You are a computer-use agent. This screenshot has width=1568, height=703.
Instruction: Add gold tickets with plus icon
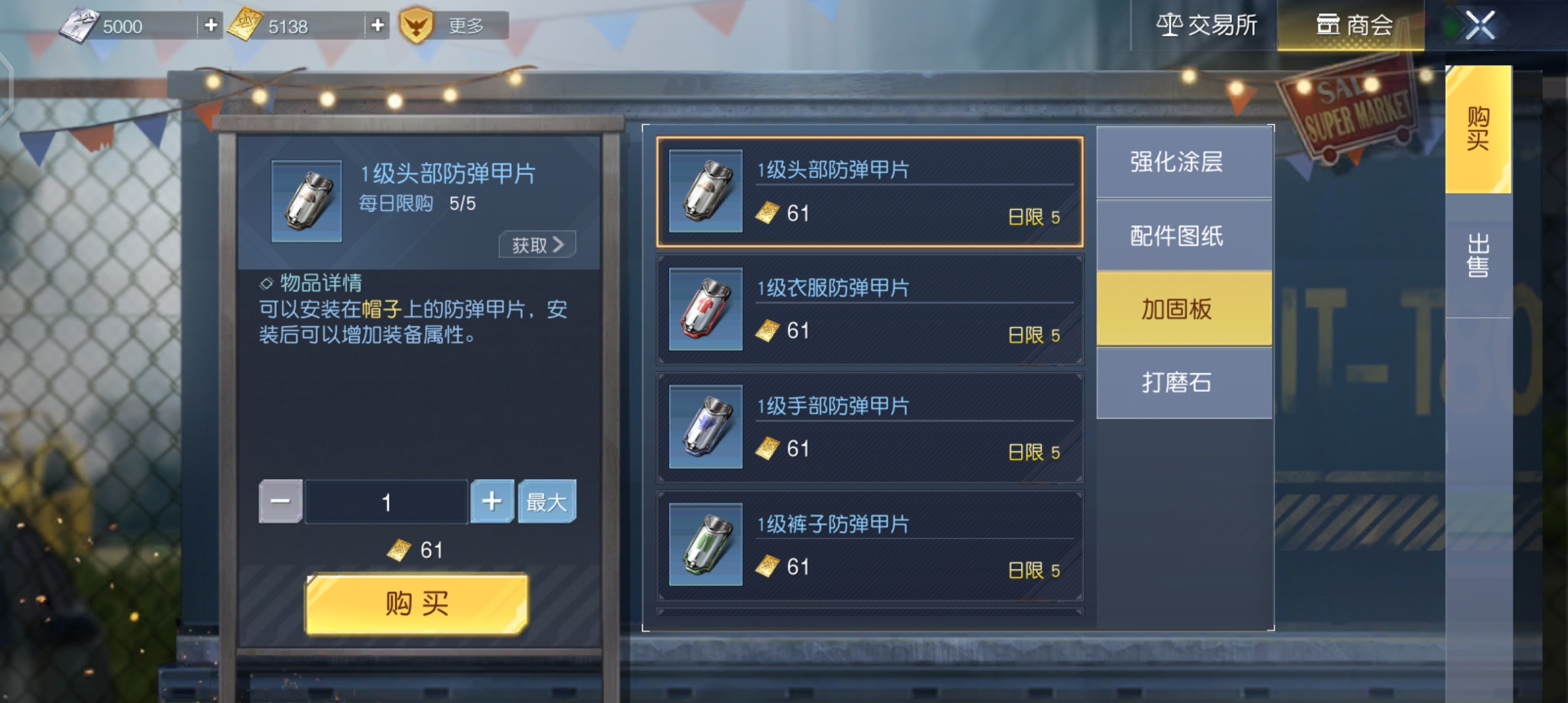[x=377, y=25]
